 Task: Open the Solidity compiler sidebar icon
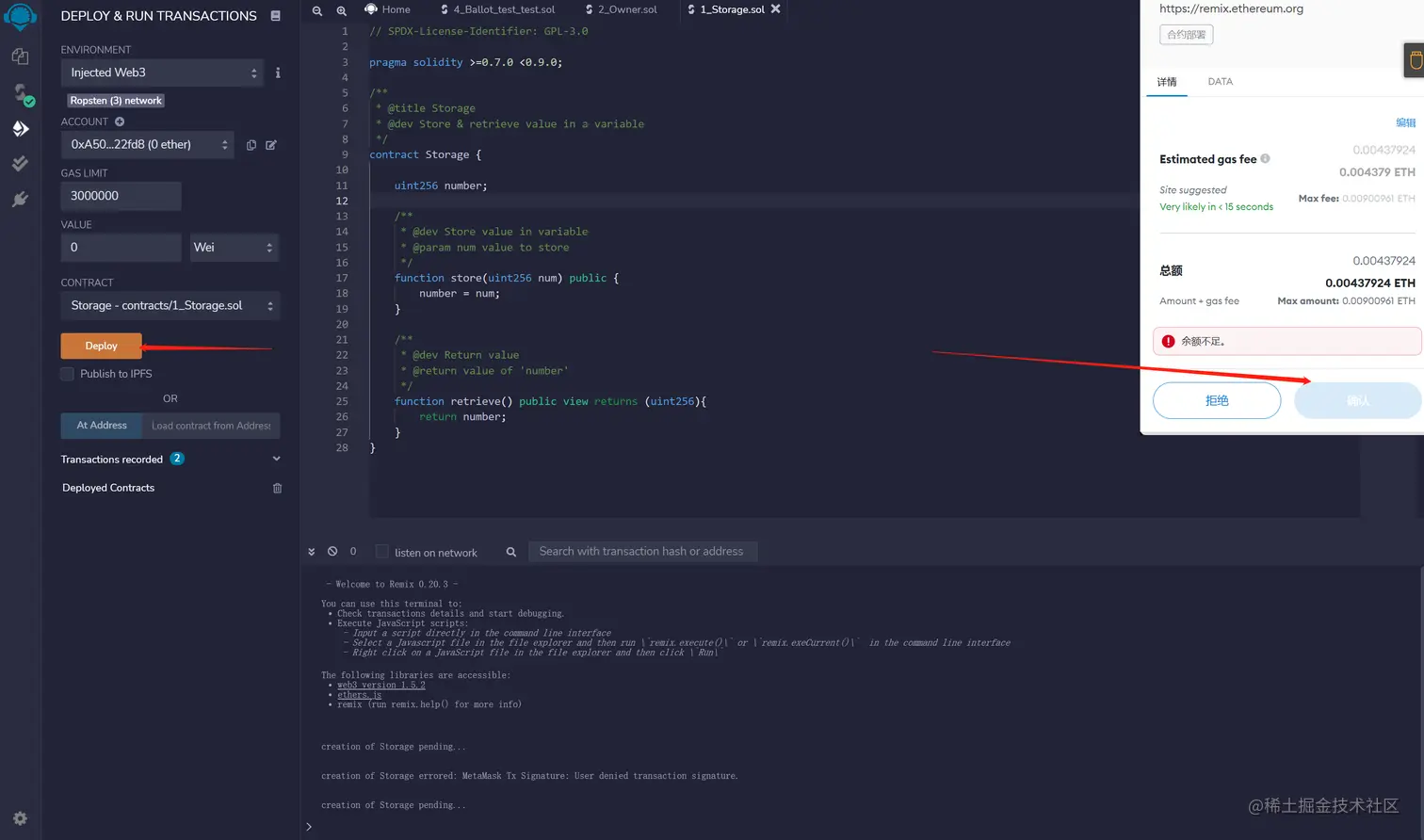pos(22,93)
